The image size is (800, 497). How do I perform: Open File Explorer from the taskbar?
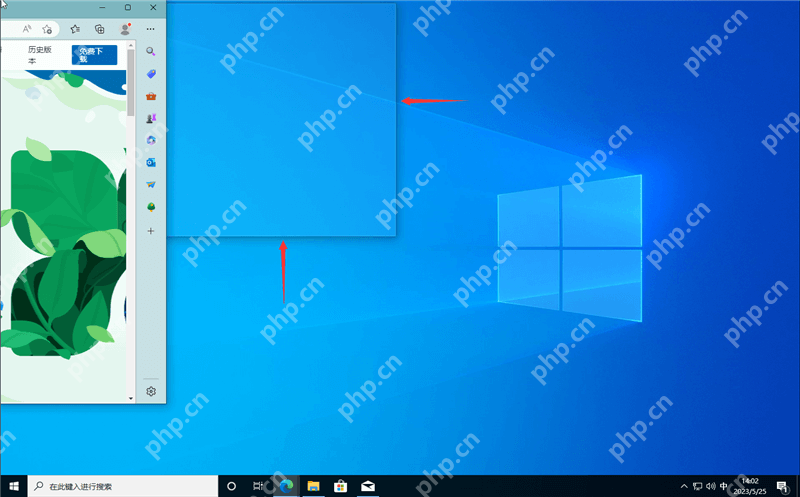(313, 486)
